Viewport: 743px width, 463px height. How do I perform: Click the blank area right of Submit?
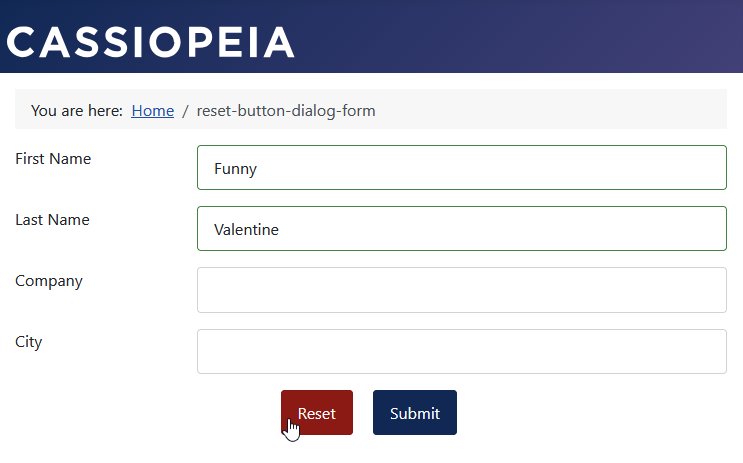[592, 412]
